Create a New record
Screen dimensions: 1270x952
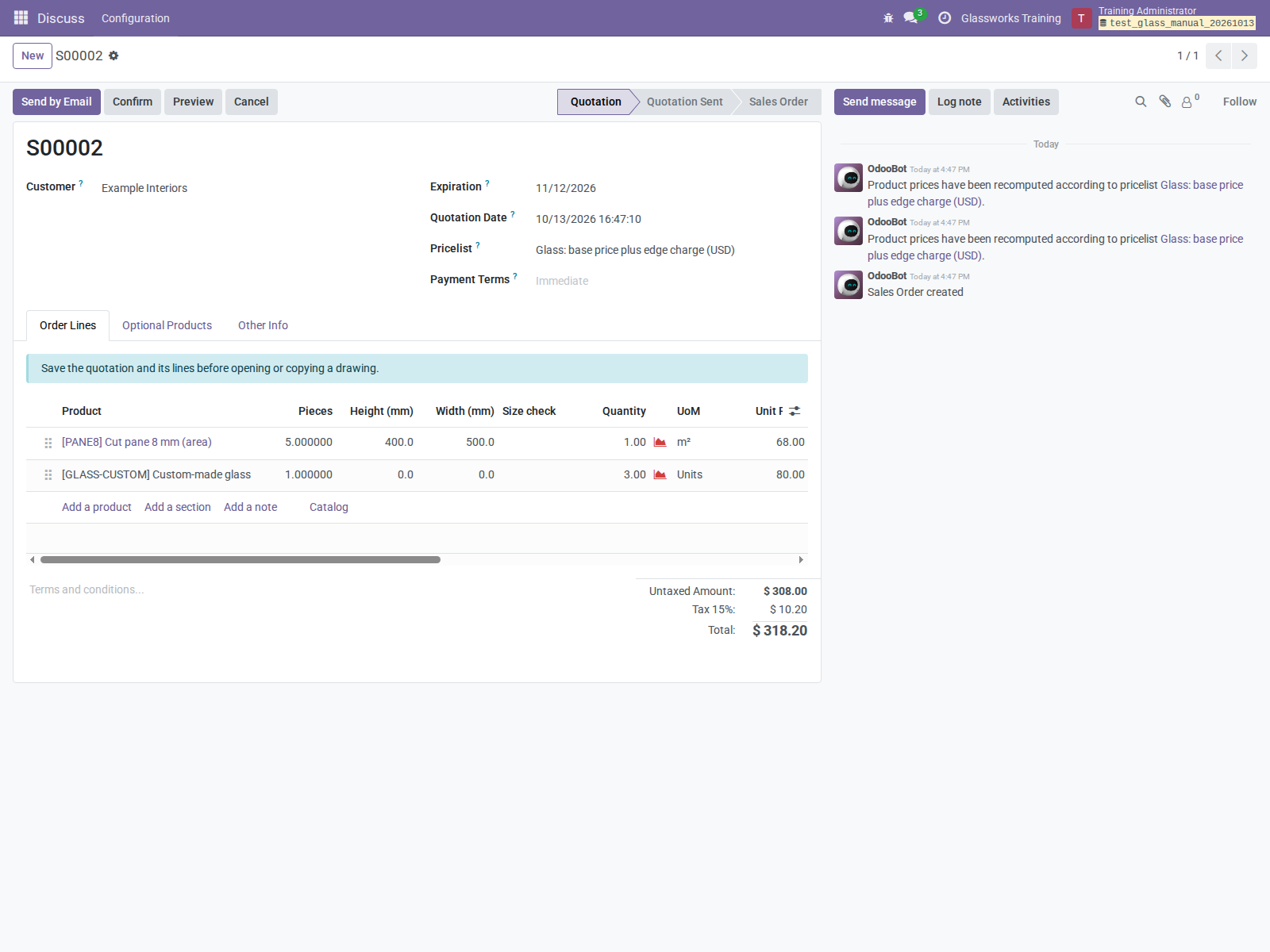[33, 56]
